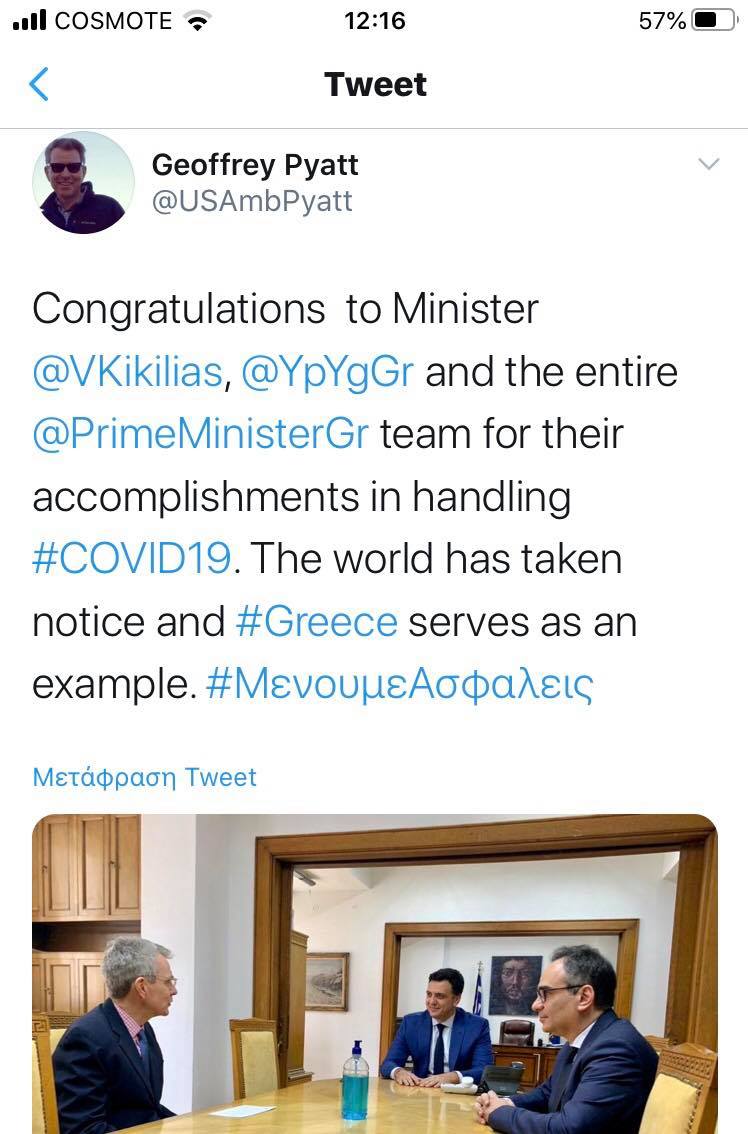Open the #ΜενουμεΑσφαλεις hashtag
This screenshot has width=748, height=1134.
click(399, 685)
